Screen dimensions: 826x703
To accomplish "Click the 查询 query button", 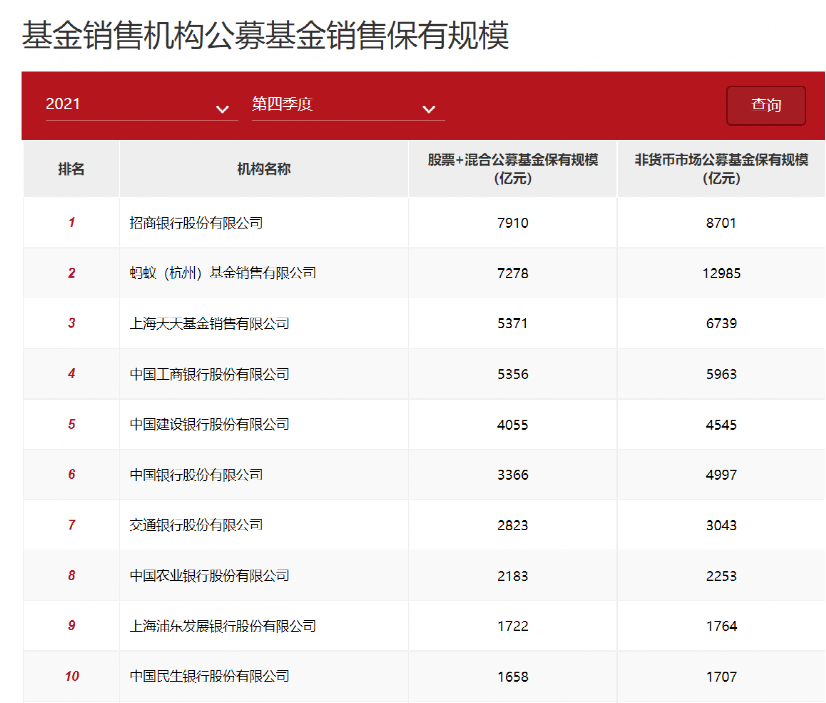I will click(x=766, y=105).
